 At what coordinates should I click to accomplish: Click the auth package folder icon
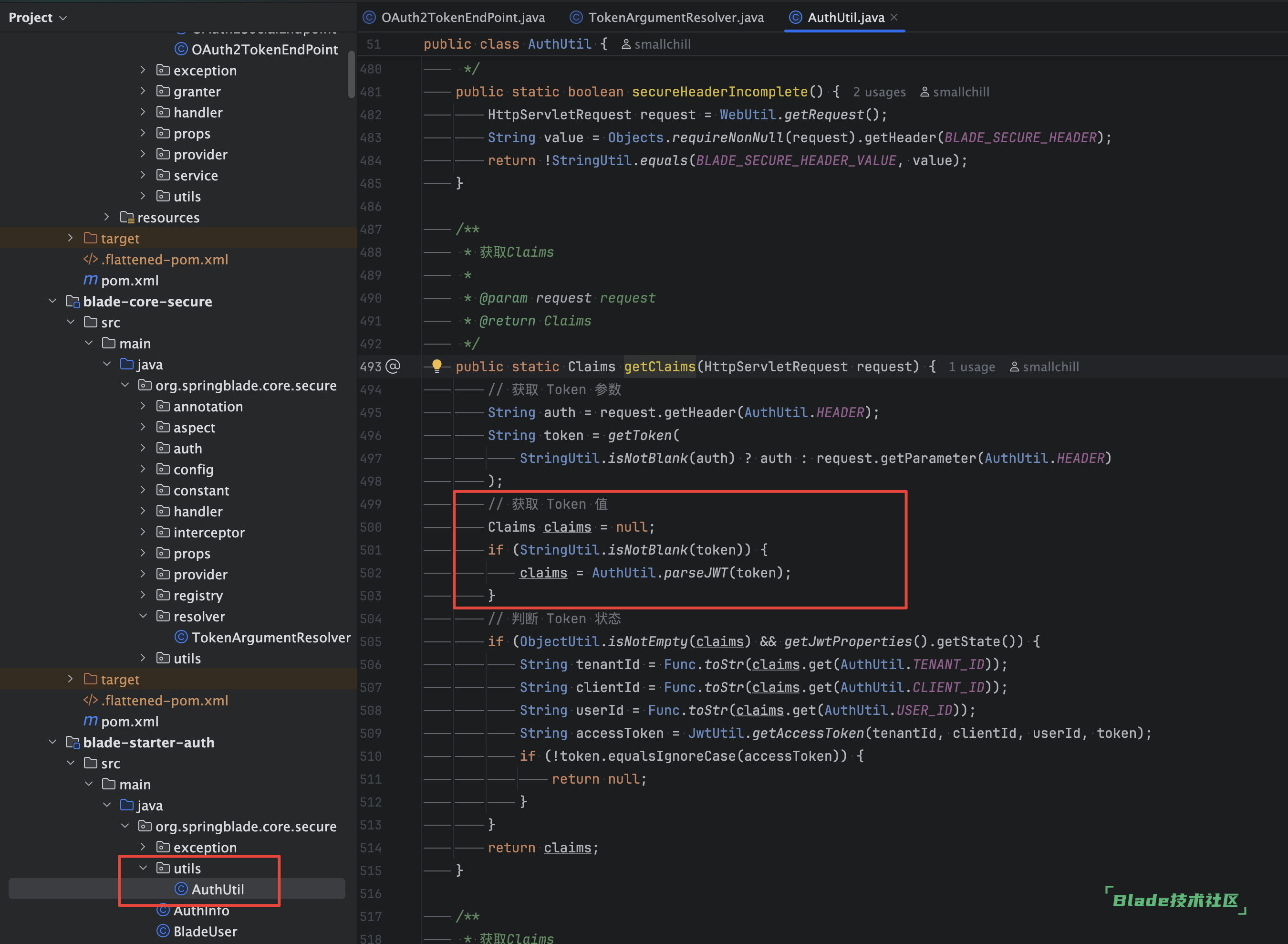click(x=163, y=448)
